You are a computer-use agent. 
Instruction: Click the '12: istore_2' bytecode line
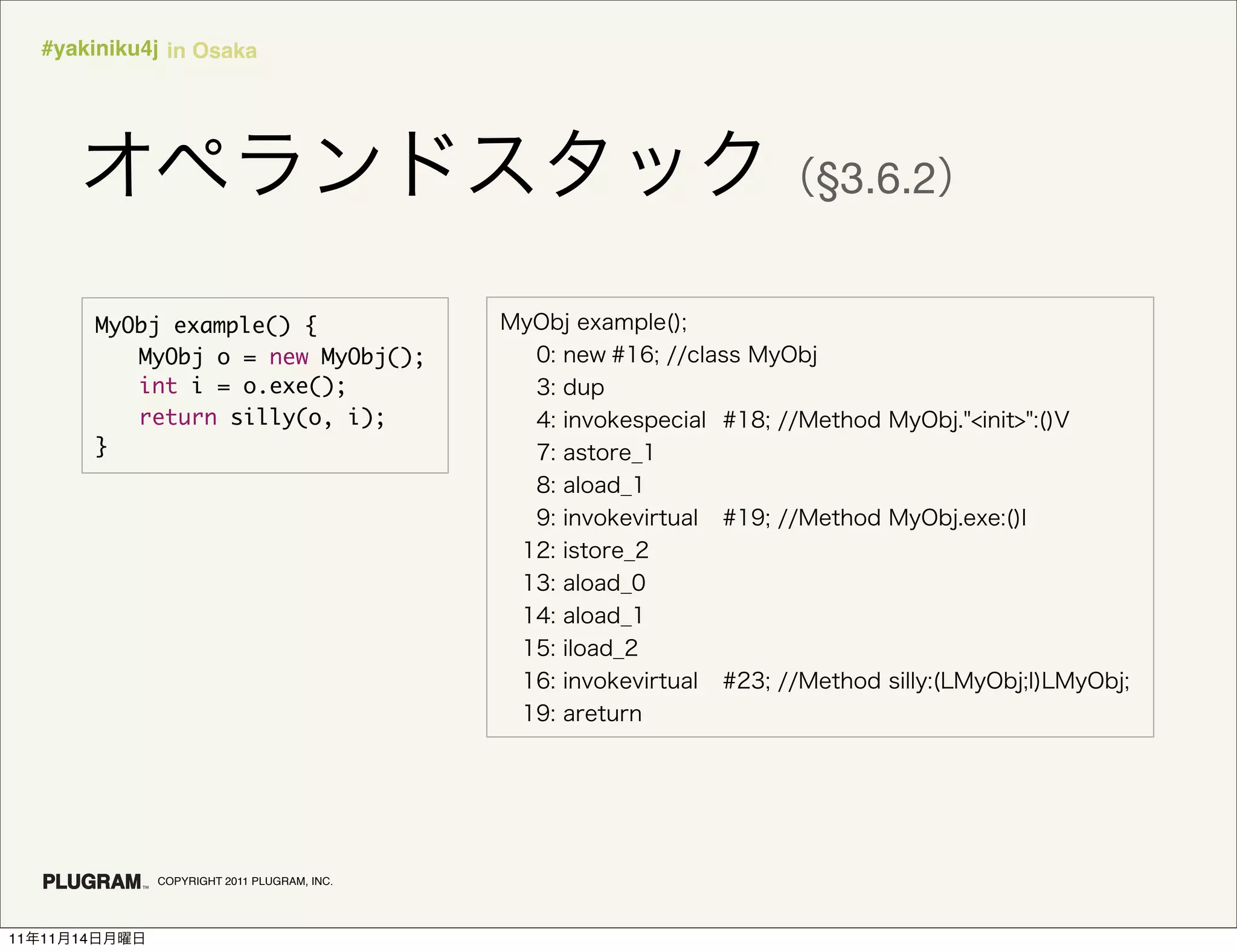tap(586, 550)
